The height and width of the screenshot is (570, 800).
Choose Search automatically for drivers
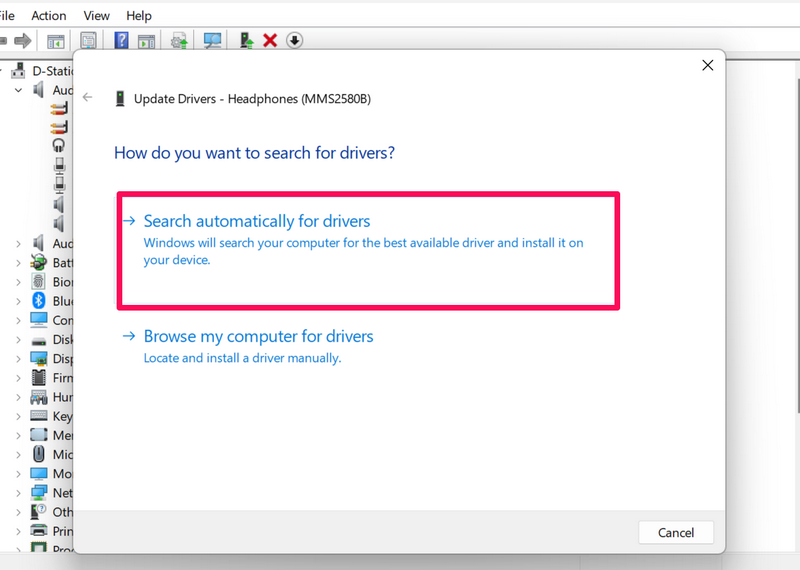click(x=256, y=221)
